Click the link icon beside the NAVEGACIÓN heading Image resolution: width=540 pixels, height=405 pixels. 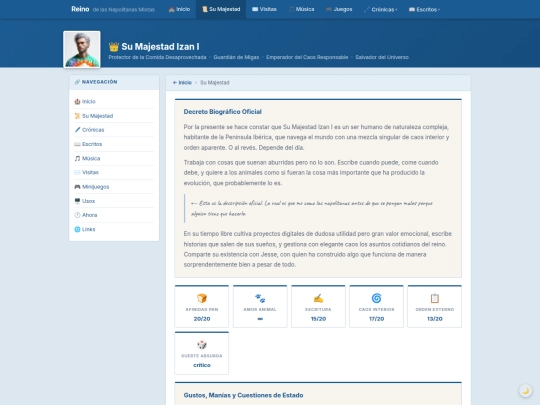[77, 82]
